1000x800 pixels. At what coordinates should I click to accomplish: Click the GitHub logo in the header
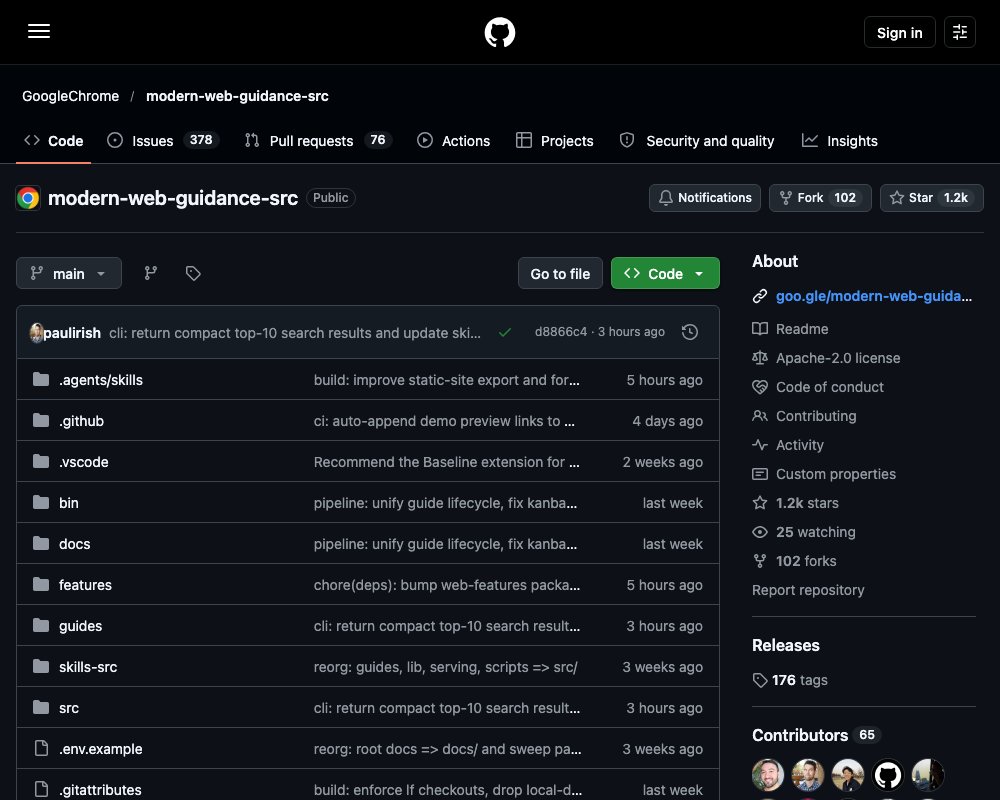click(x=499, y=32)
